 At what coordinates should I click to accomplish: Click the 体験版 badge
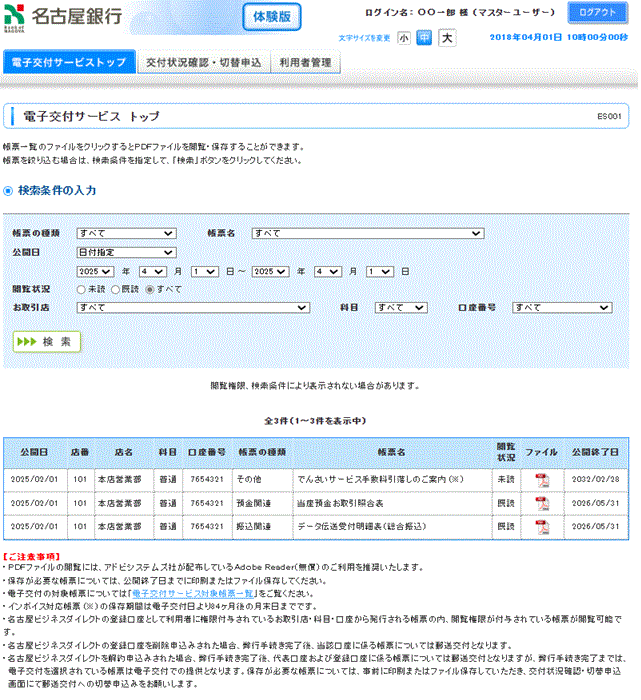coord(272,17)
